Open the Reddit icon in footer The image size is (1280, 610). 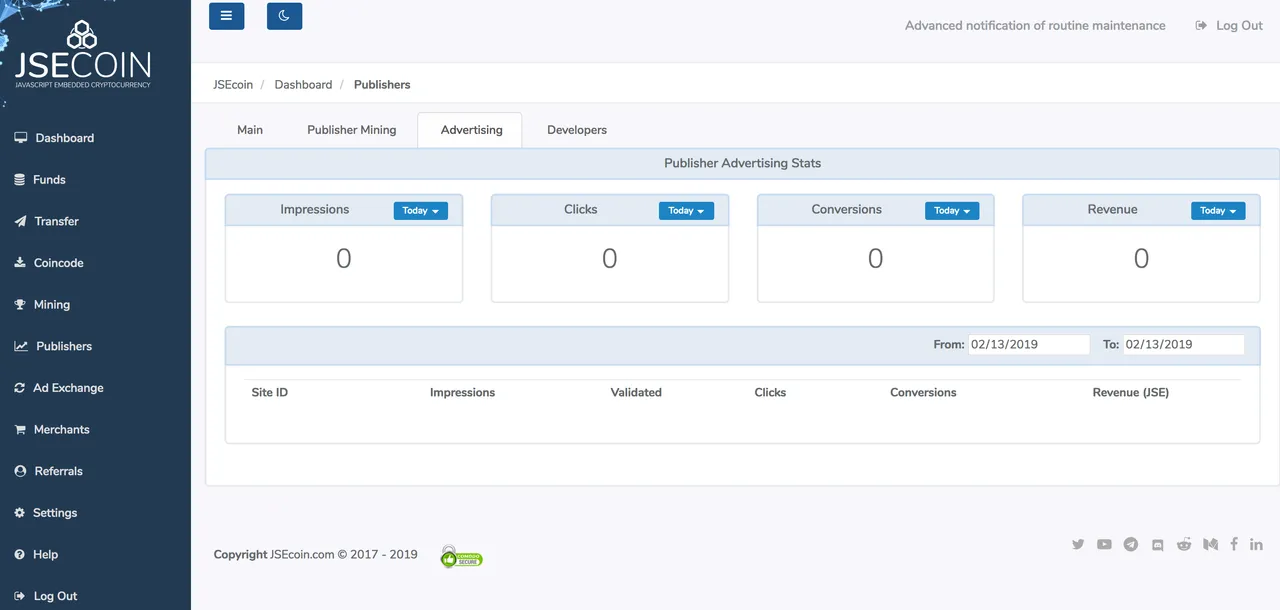tap(1184, 545)
